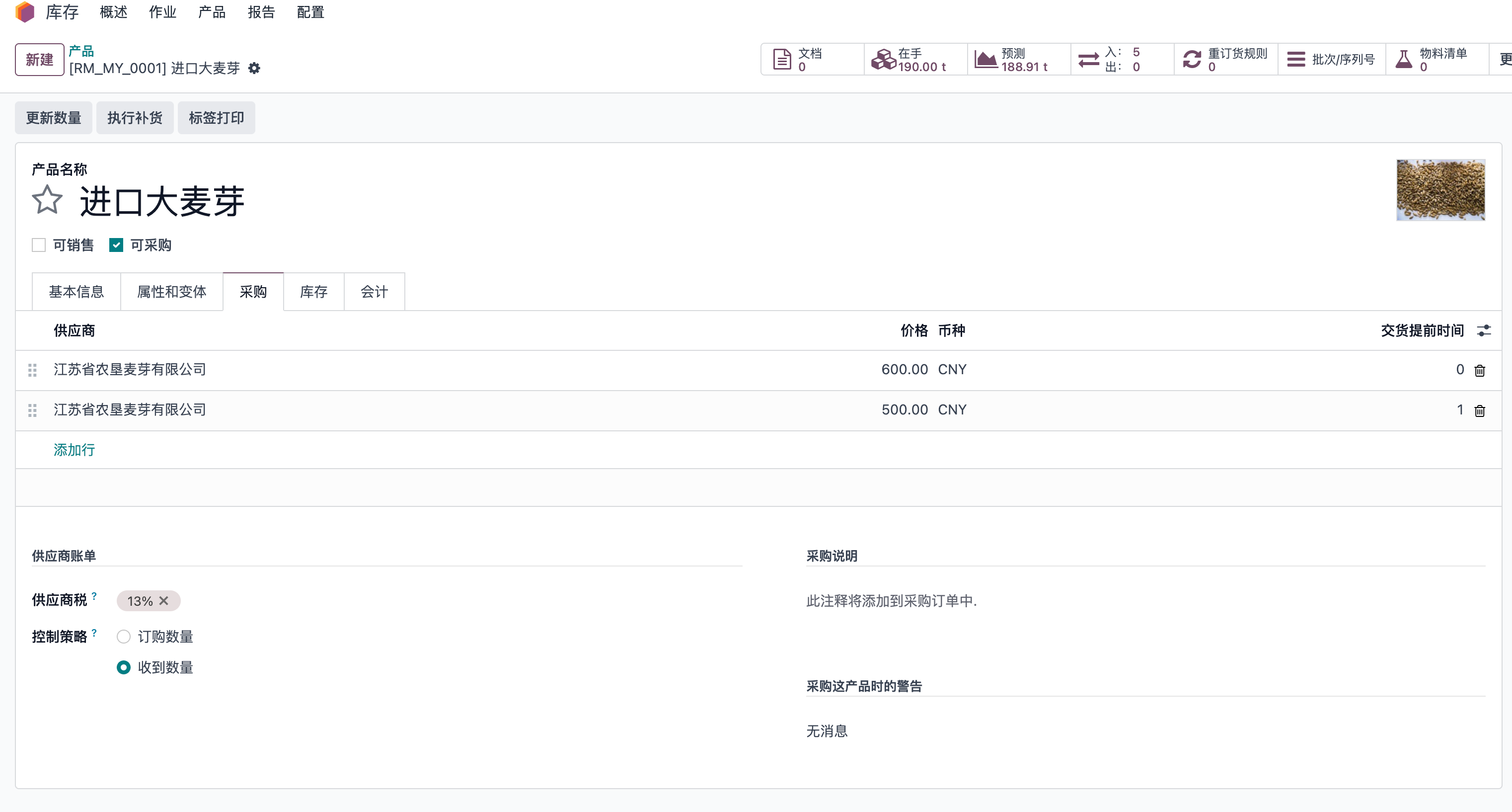Sort by the 交货提前时间 column header
The height and width of the screenshot is (812, 1512).
pos(1422,330)
